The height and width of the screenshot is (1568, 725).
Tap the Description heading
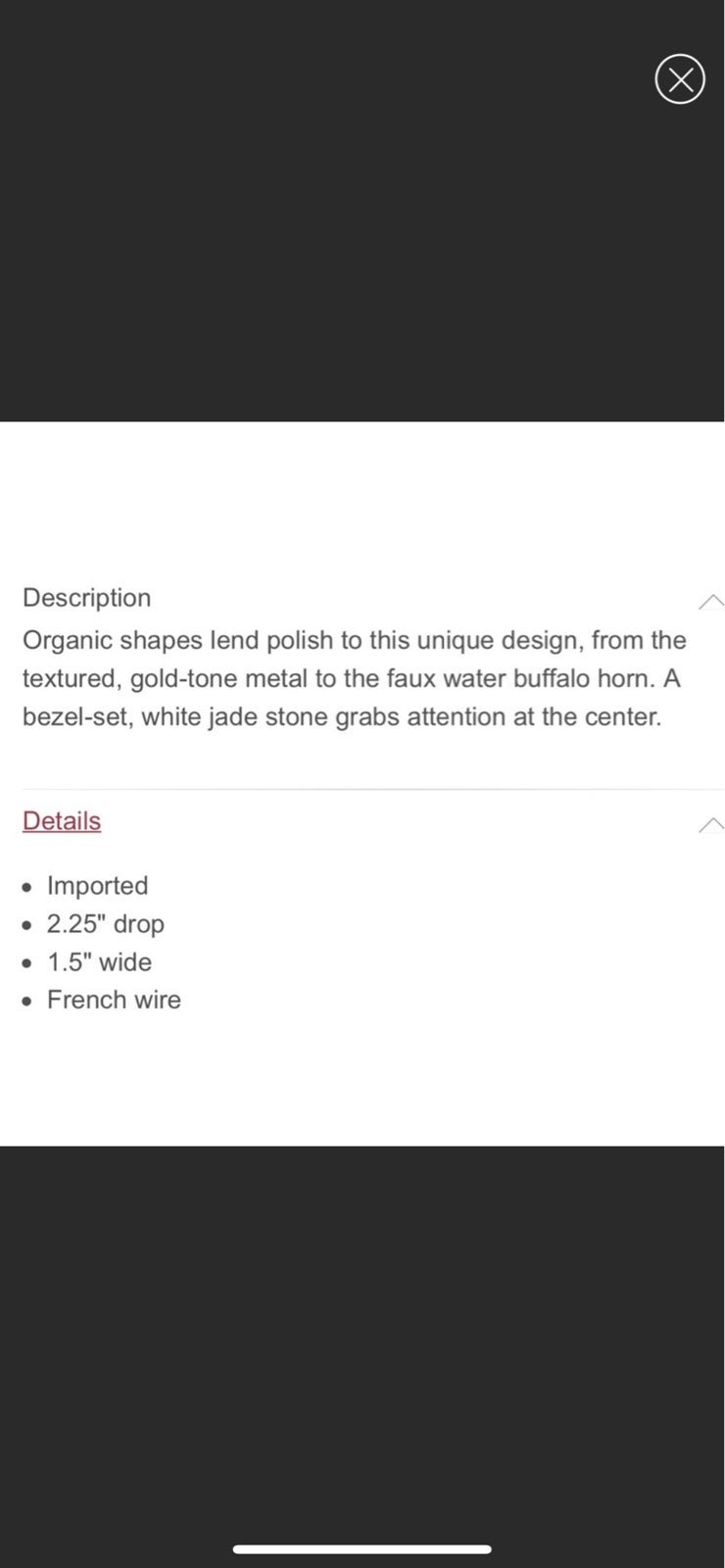87,598
